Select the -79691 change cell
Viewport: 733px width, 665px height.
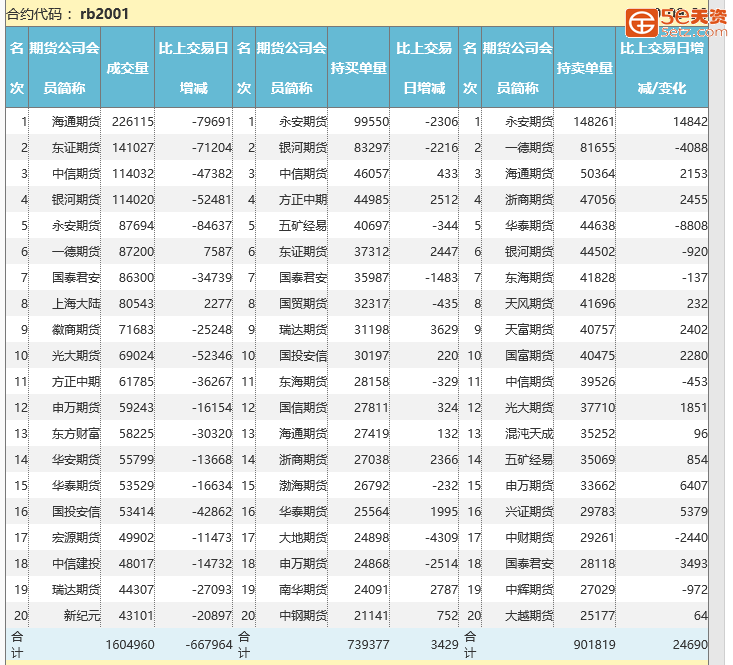tap(211, 122)
